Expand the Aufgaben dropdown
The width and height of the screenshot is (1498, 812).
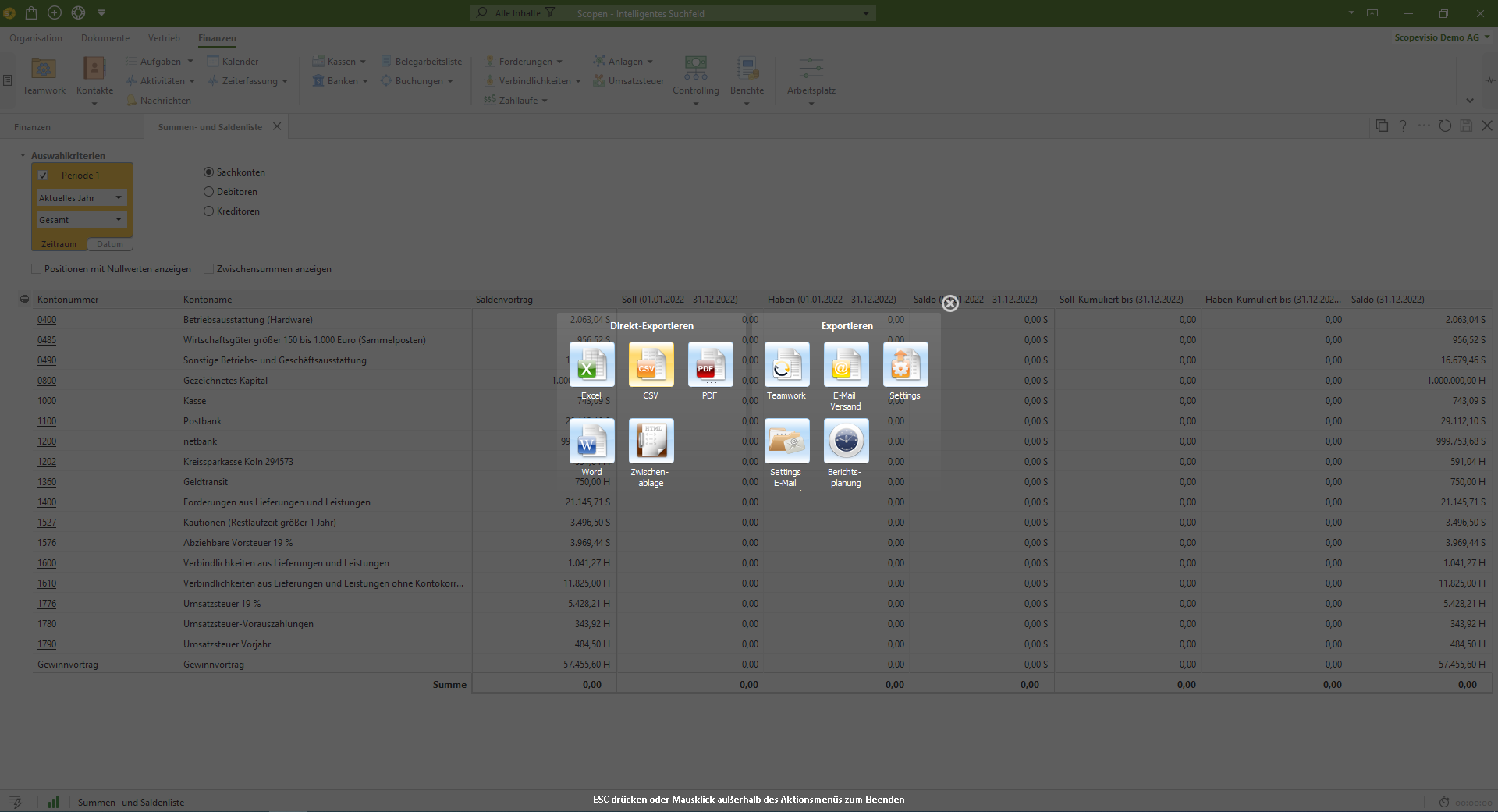190,62
